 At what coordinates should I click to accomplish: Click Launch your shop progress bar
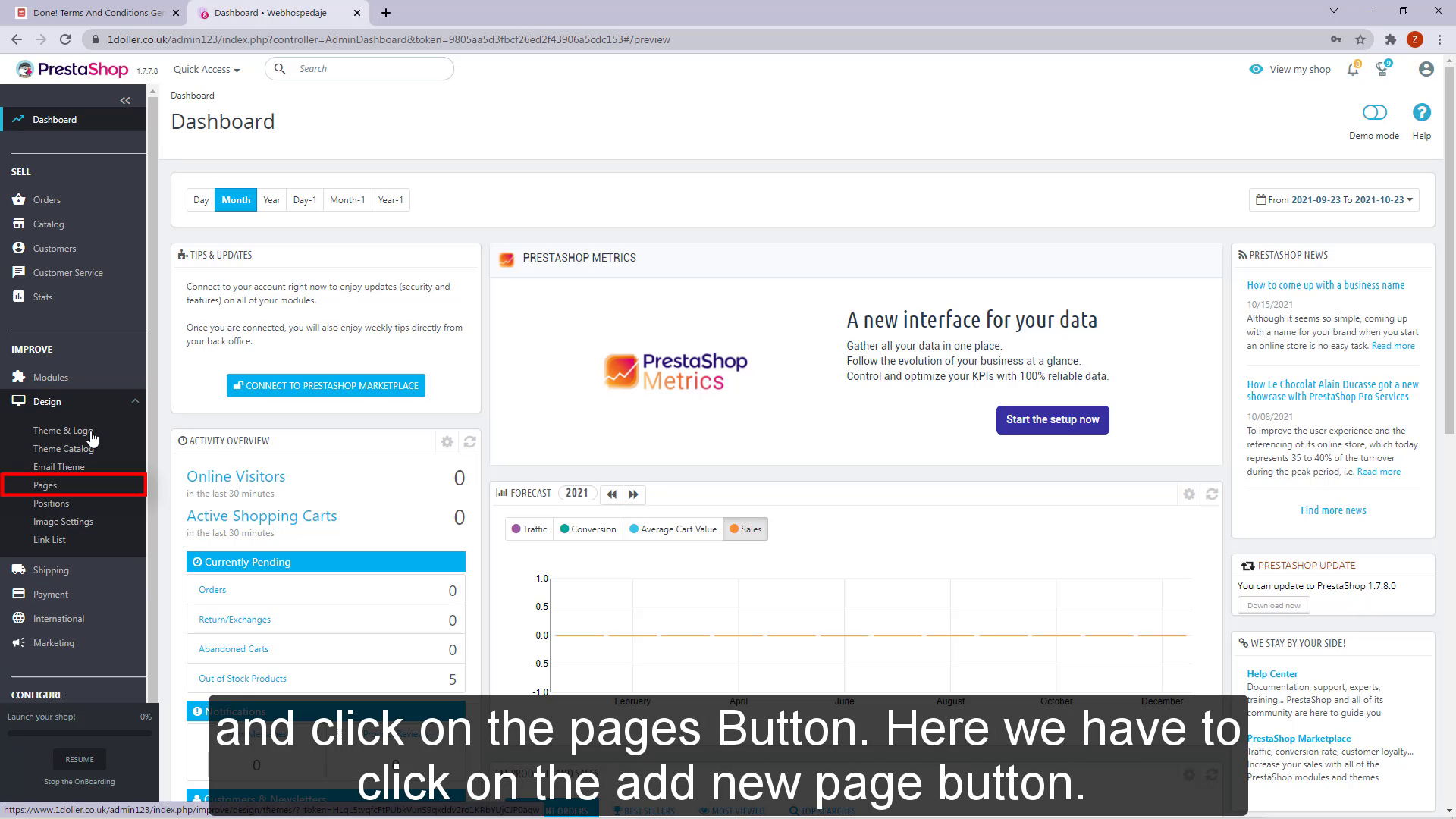click(80, 733)
